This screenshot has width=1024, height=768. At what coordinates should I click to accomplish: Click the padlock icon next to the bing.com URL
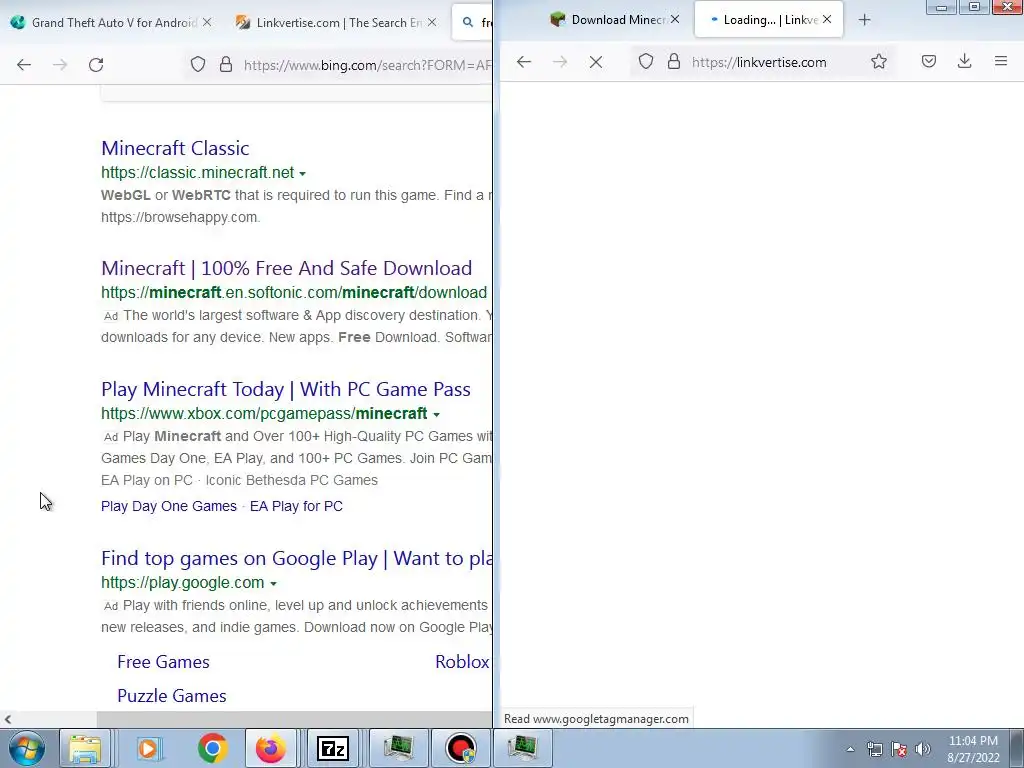coord(226,65)
